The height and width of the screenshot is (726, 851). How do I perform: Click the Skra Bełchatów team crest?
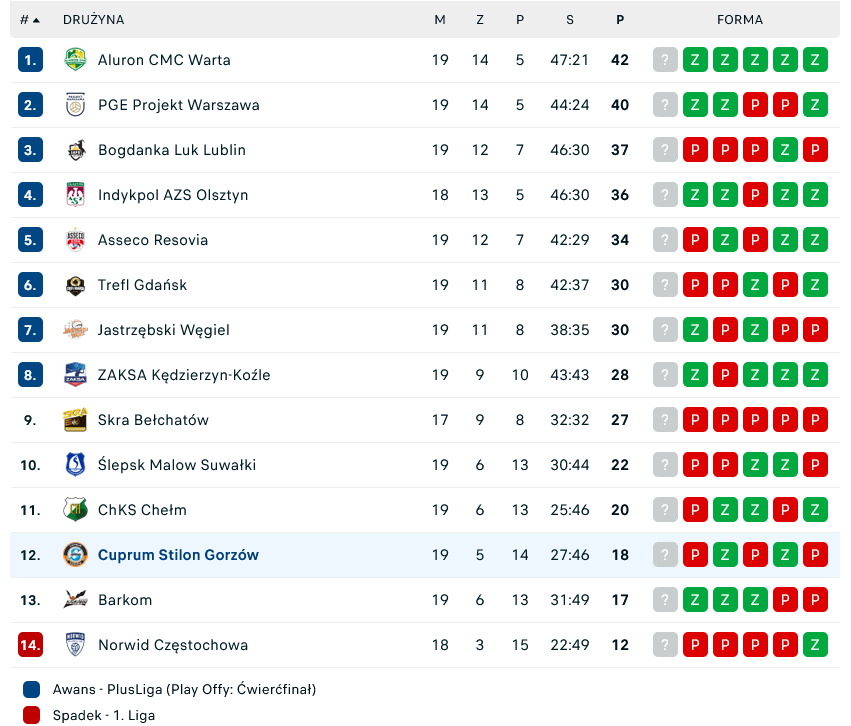(75, 420)
